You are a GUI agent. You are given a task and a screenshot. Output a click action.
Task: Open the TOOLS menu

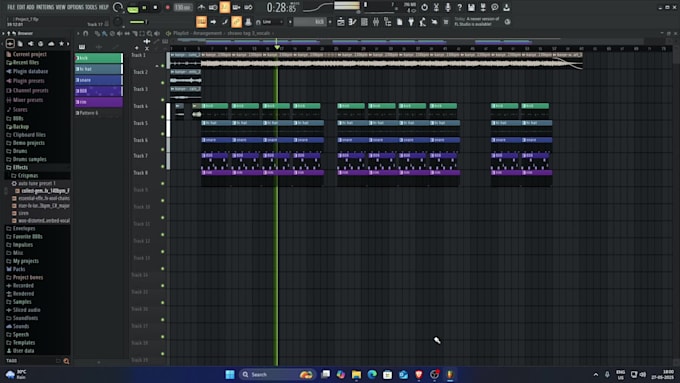pyautogui.click(x=91, y=7)
